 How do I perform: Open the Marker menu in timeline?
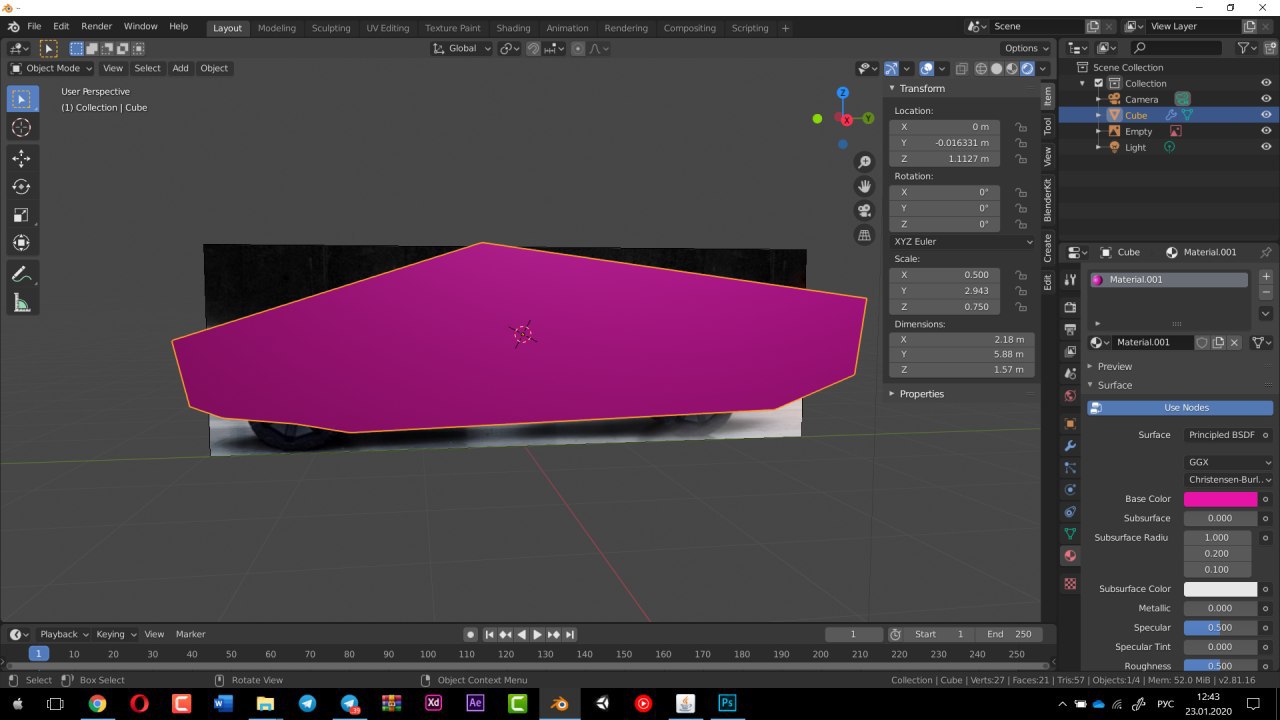(x=190, y=634)
